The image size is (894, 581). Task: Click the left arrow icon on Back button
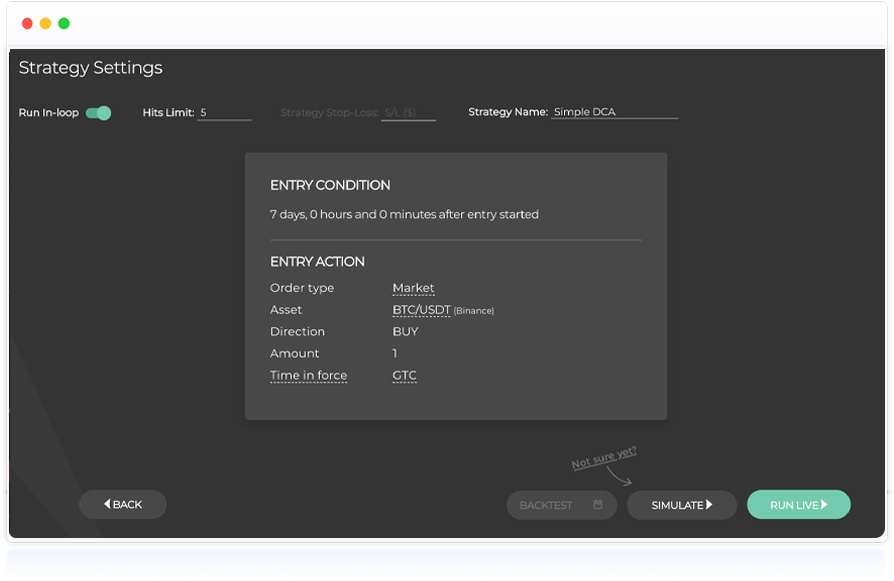[105, 504]
